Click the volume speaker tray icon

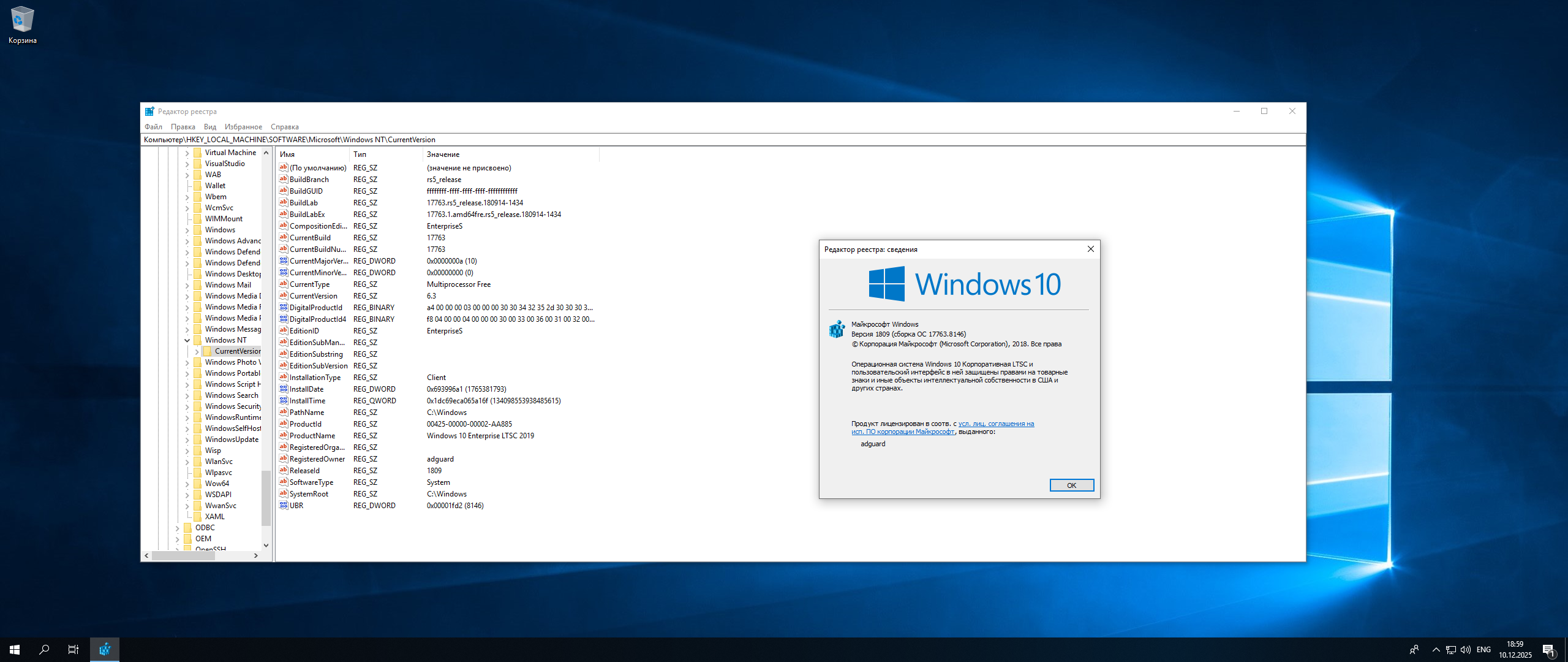(1465, 650)
